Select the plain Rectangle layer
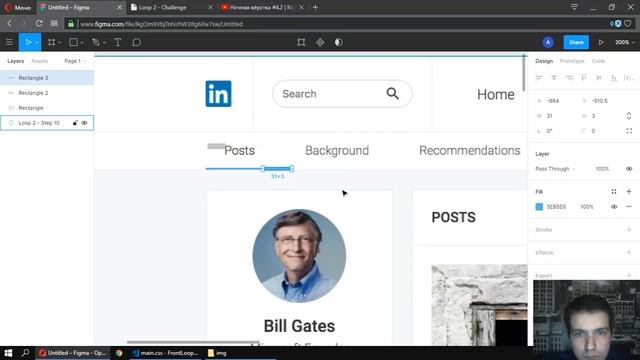 47,108
